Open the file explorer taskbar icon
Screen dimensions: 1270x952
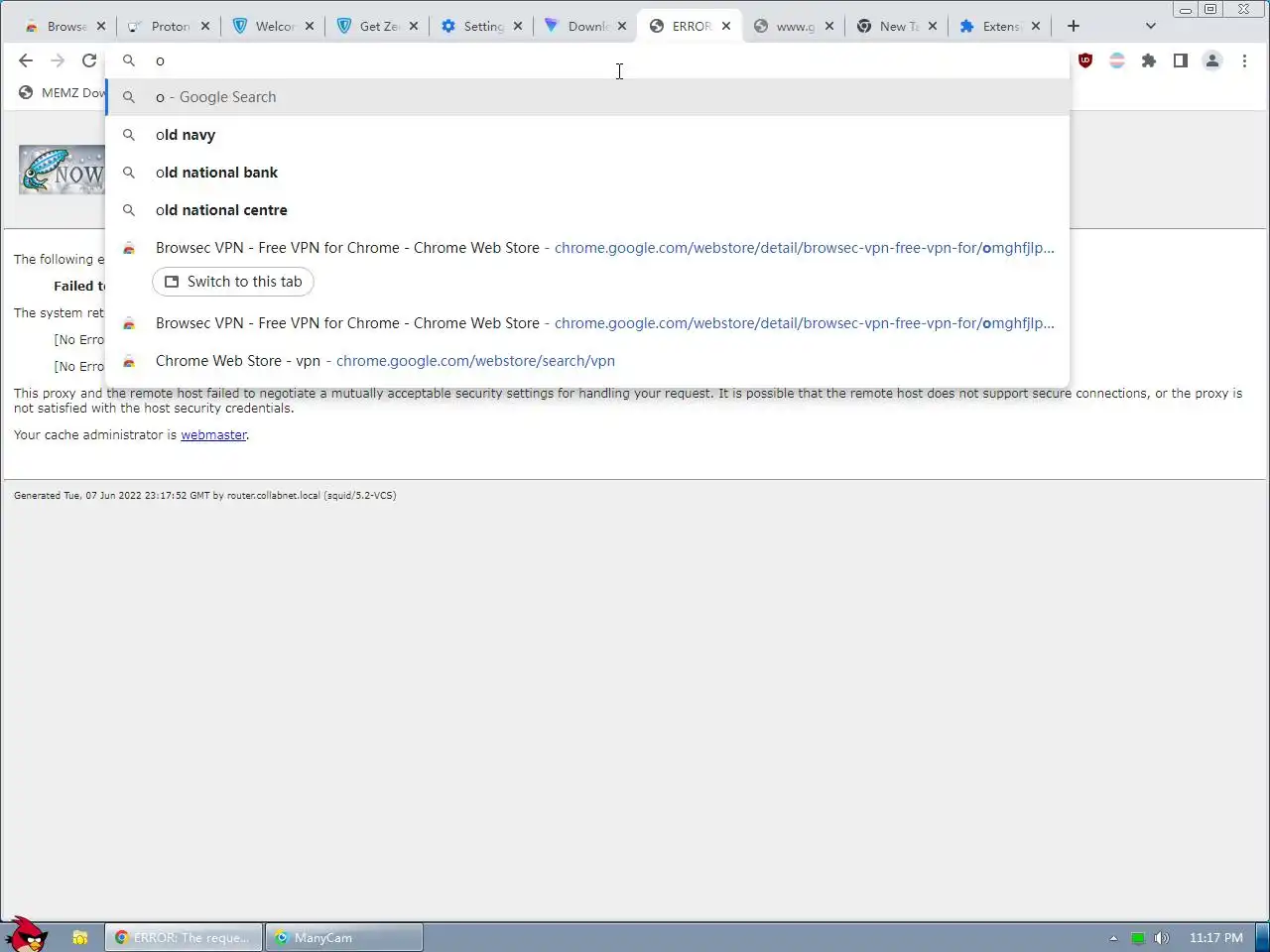pos(80,937)
